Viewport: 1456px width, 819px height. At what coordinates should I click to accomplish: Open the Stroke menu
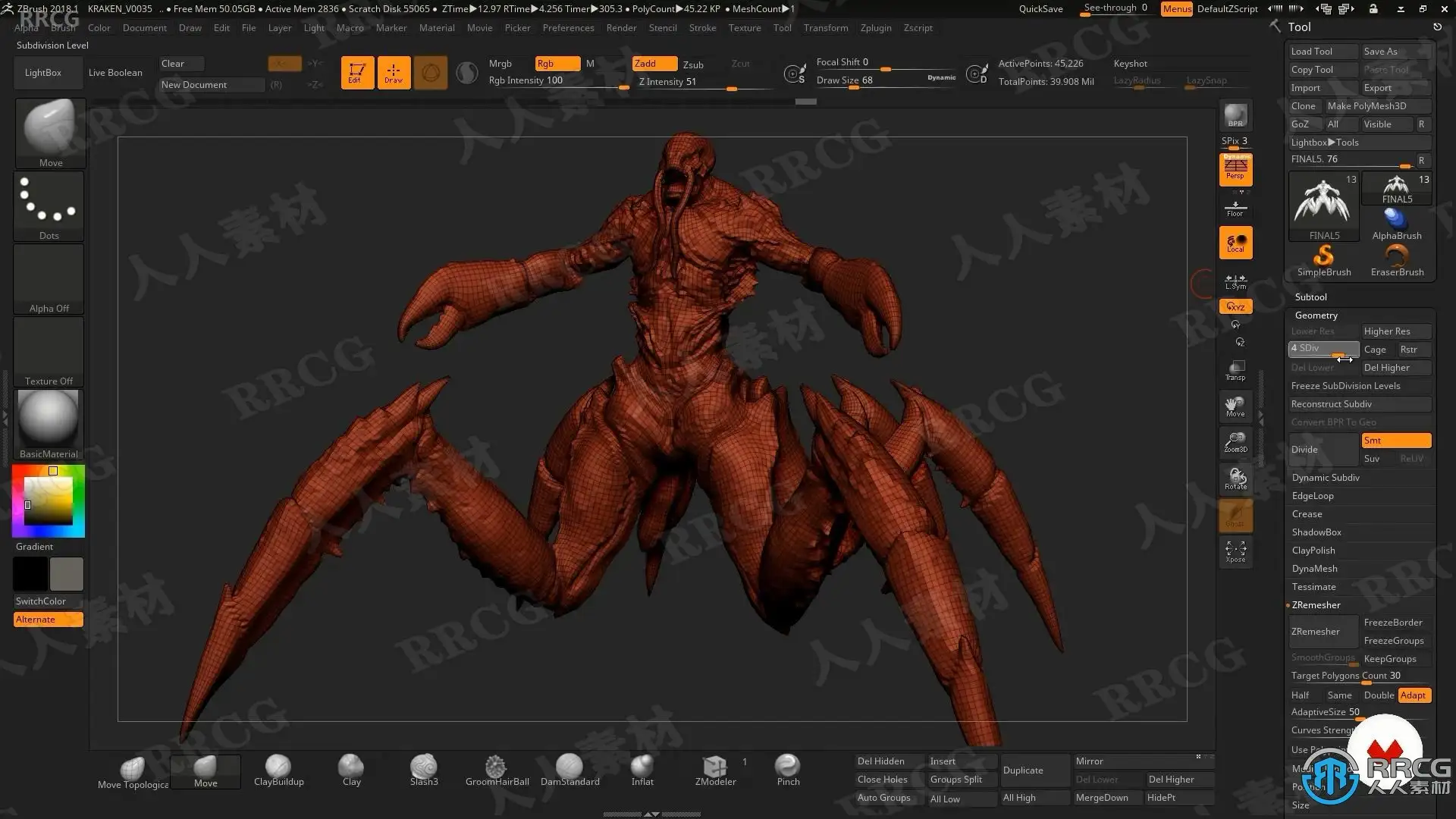[x=702, y=28]
